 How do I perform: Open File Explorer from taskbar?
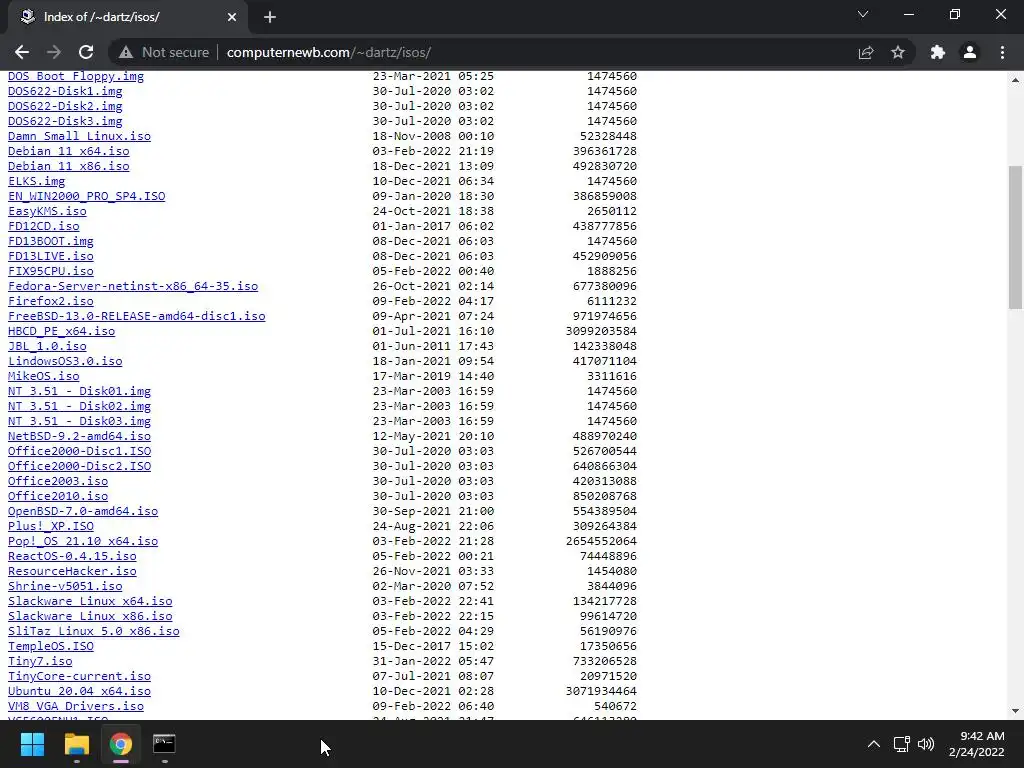coord(76,744)
